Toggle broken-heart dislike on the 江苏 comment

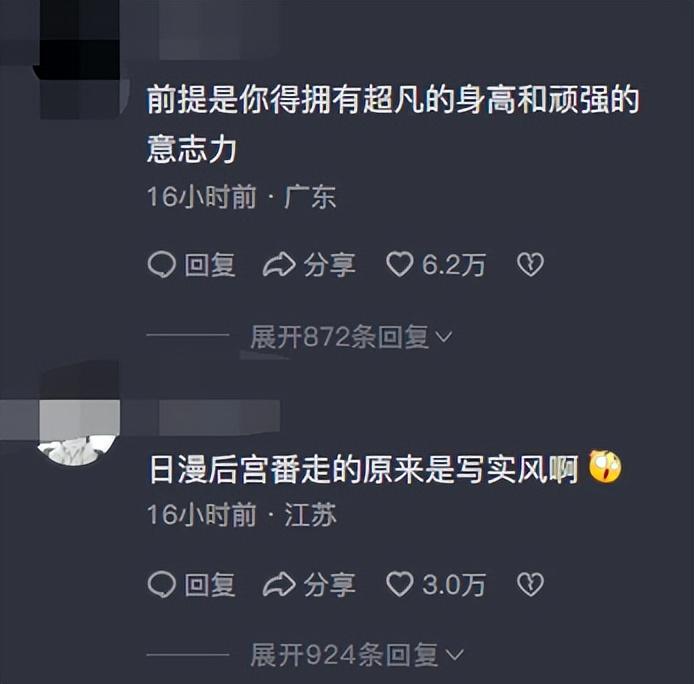530,584
